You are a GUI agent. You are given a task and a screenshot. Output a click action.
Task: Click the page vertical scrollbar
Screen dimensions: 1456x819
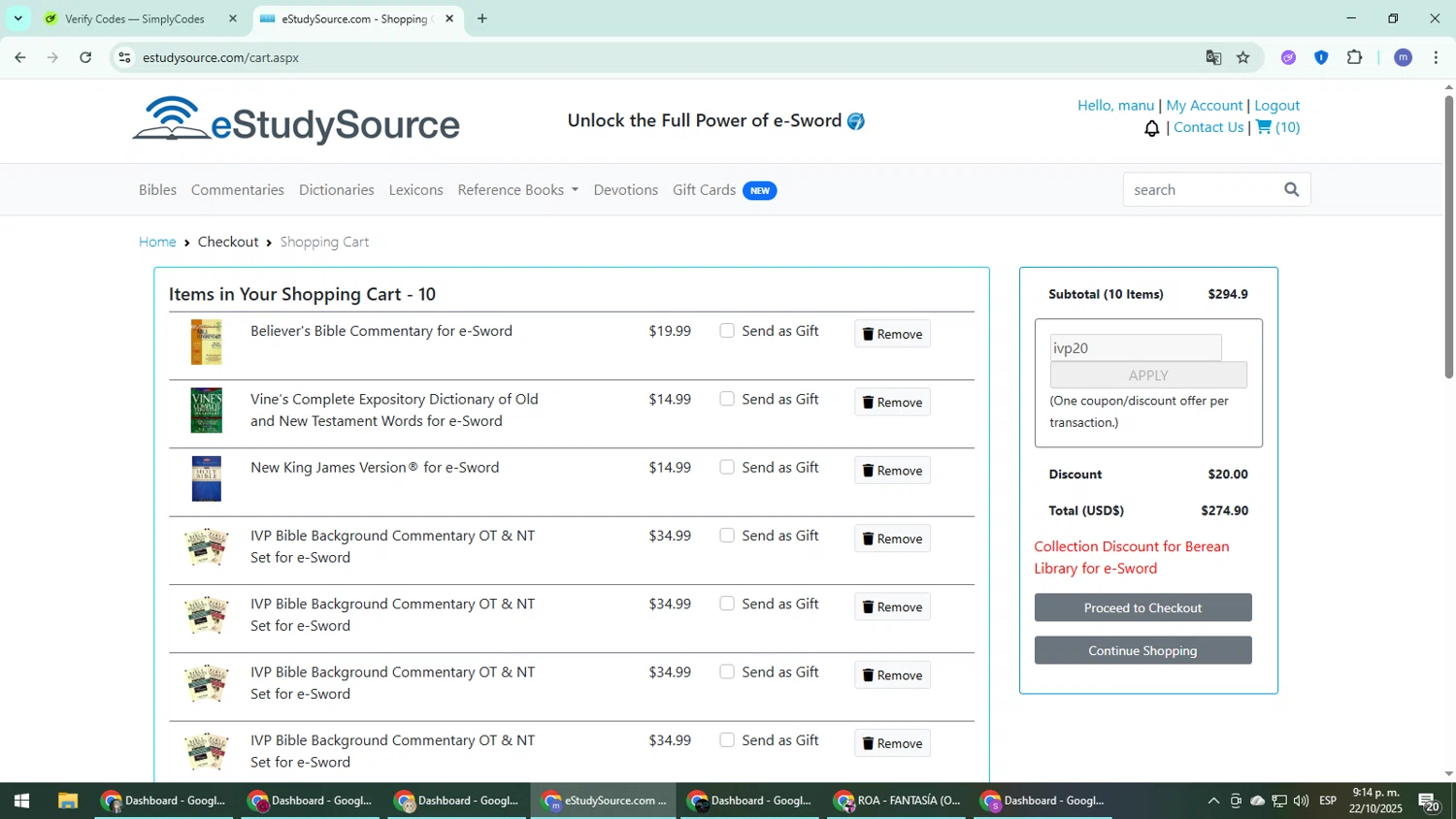[x=1448, y=237]
